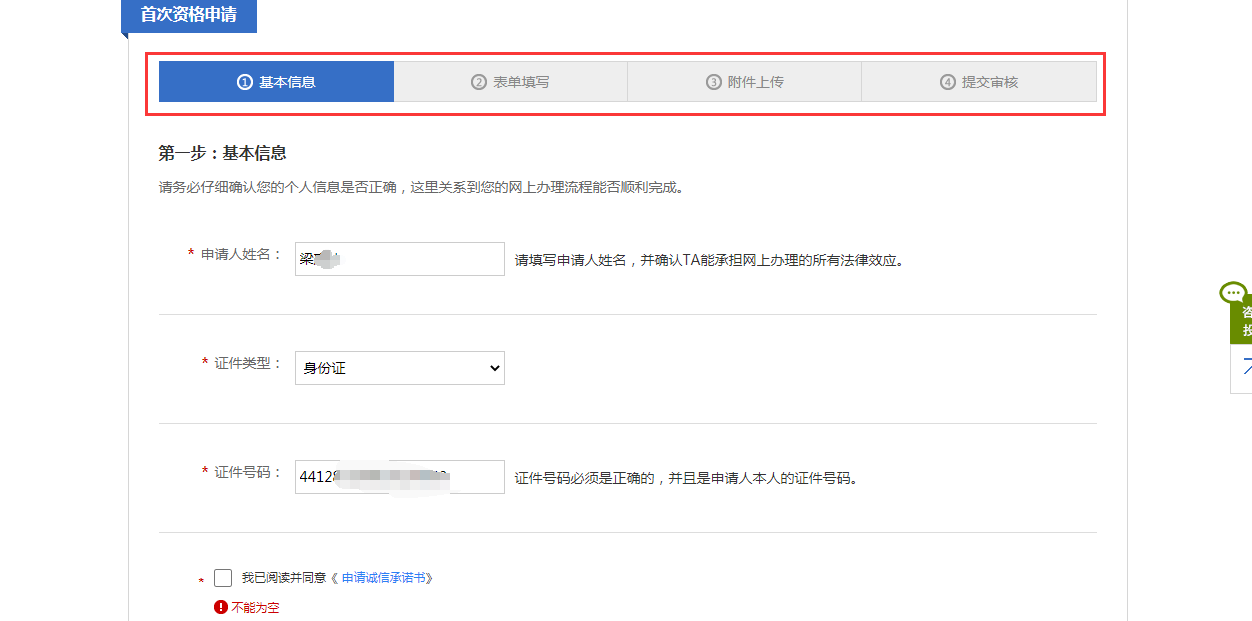Image resolution: width=1252 pixels, height=621 pixels.
Task: Click the blue icon in the white side panel
Action: 1245,366
